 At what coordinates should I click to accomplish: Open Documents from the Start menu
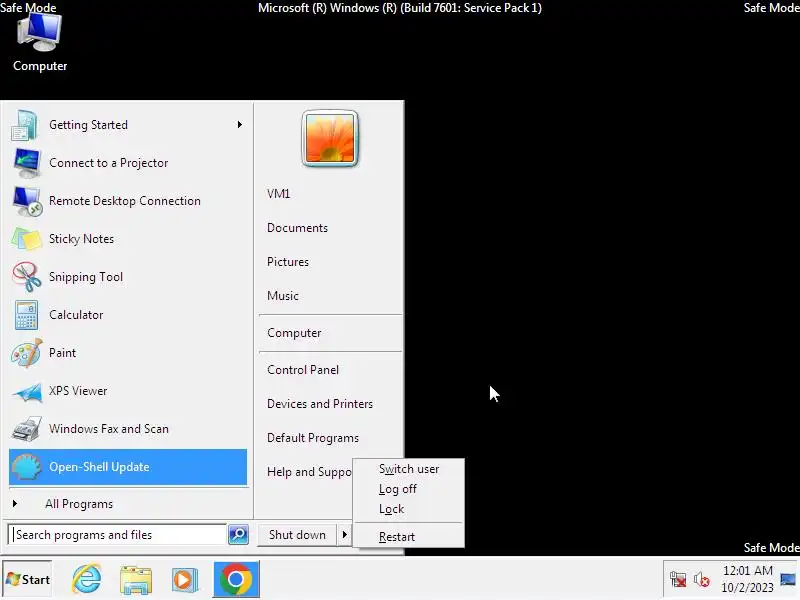[x=297, y=228]
